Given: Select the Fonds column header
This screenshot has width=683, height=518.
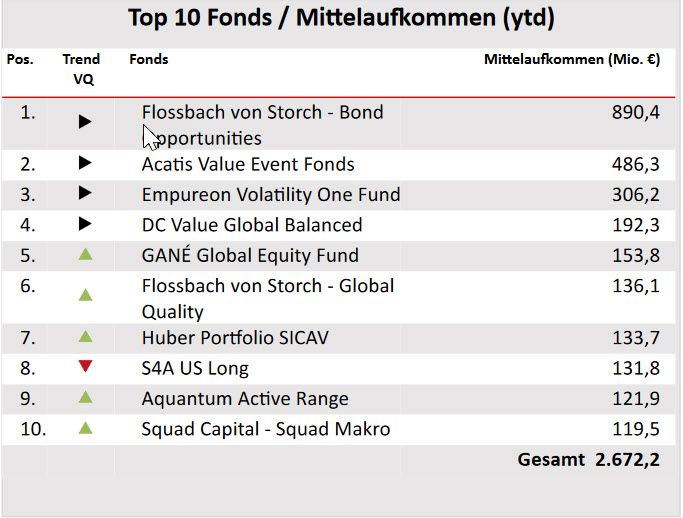Looking at the screenshot, I should pos(149,60).
